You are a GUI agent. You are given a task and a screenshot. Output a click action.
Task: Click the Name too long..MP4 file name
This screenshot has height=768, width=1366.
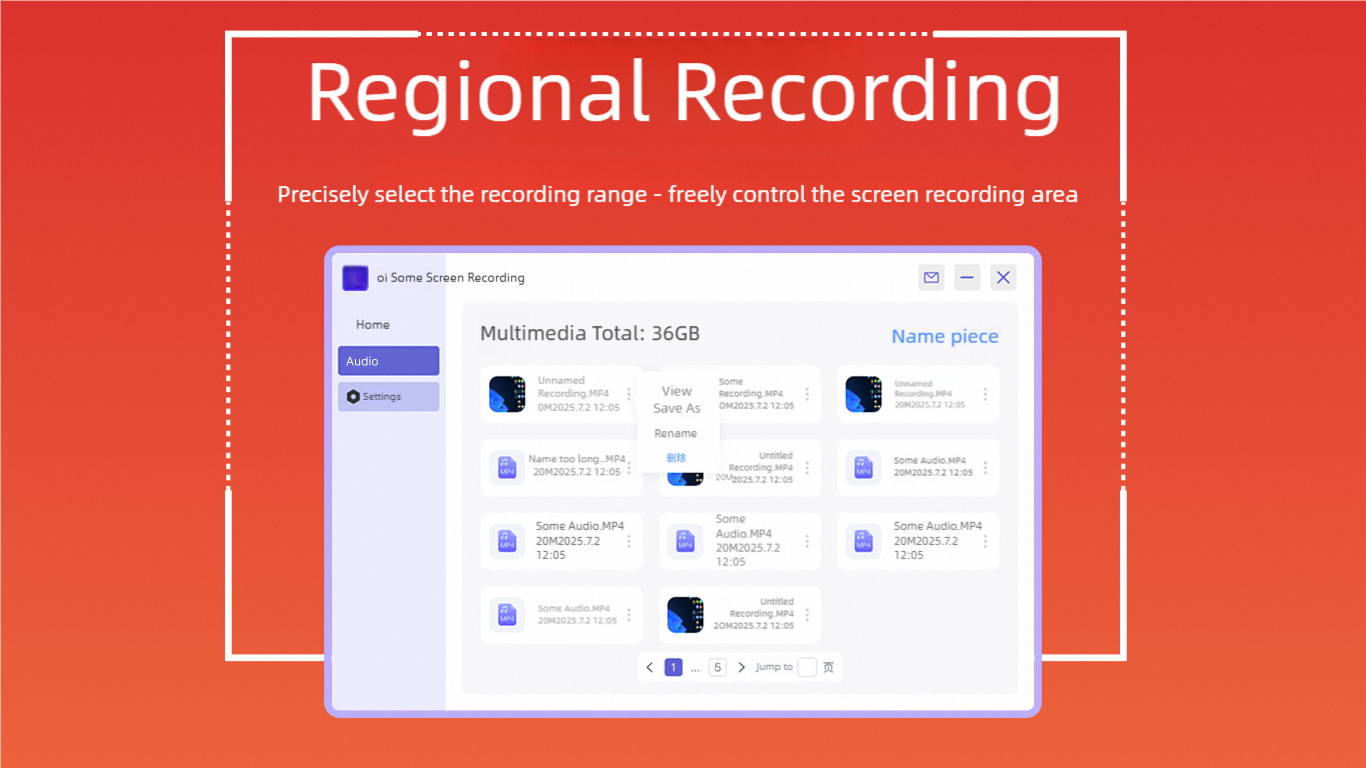(x=577, y=460)
